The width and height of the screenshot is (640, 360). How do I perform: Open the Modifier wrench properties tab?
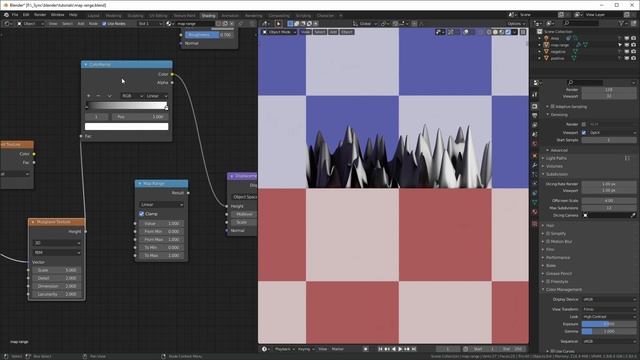[x=535, y=165]
